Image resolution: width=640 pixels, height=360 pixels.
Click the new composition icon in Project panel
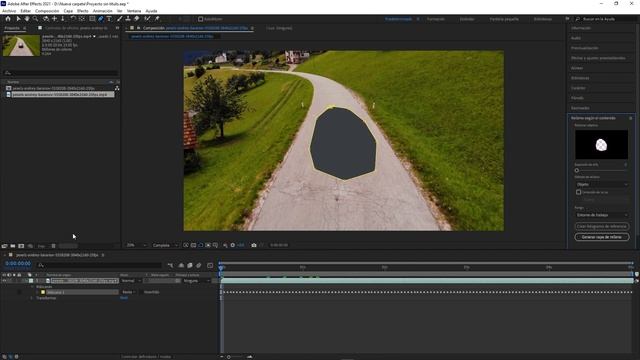[21, 246]
